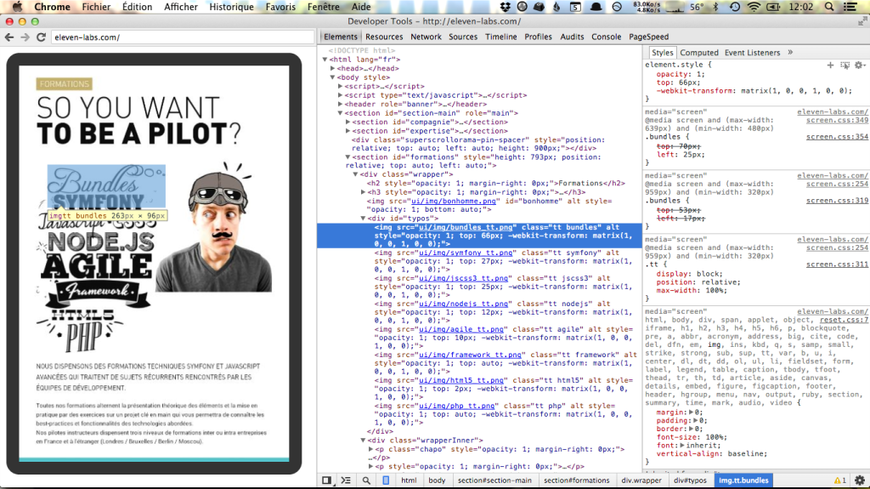The width and height of the screenshot is (870, 489).
Task: Toggle the DevTools dock-side icon
Action: (x=327, y=480)
